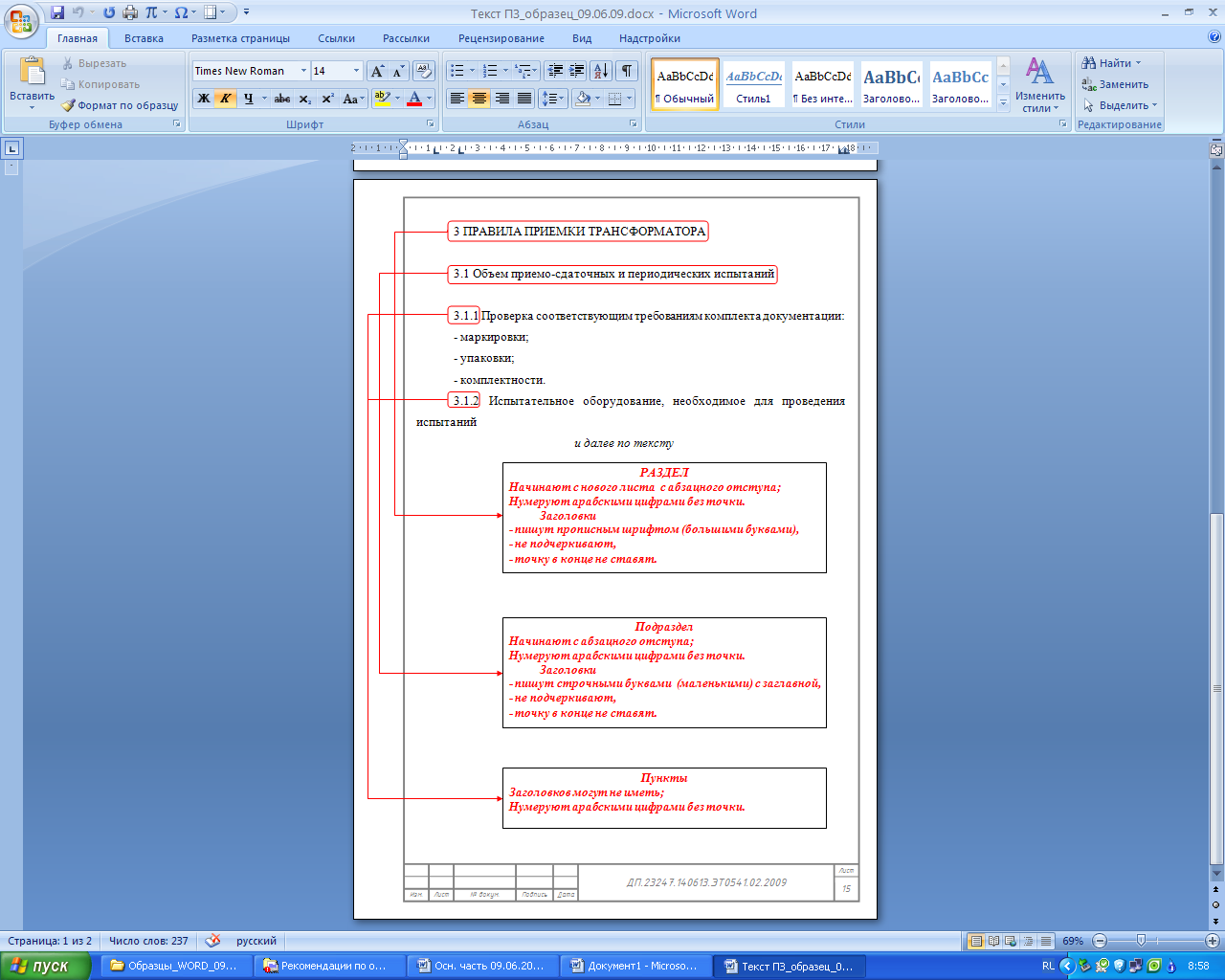Click text highlight color button
This screenshot has height=980, width=1225.
click(x=382, y=99)
